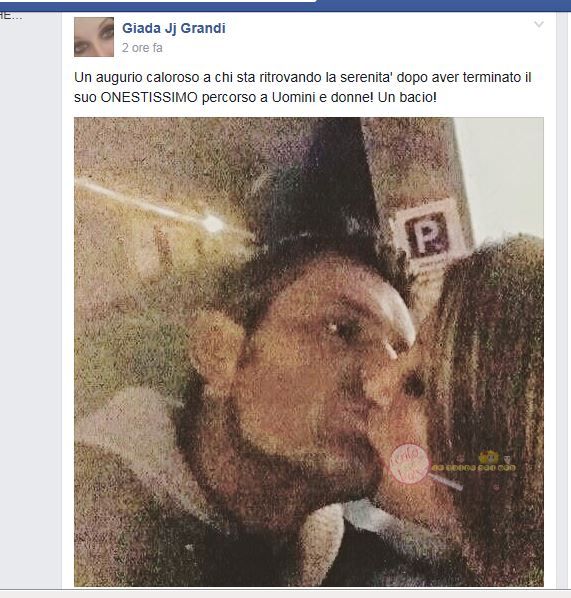Expand the post options chevron arrow
This screenshot has height=598, width=571.
pos(539,24)
